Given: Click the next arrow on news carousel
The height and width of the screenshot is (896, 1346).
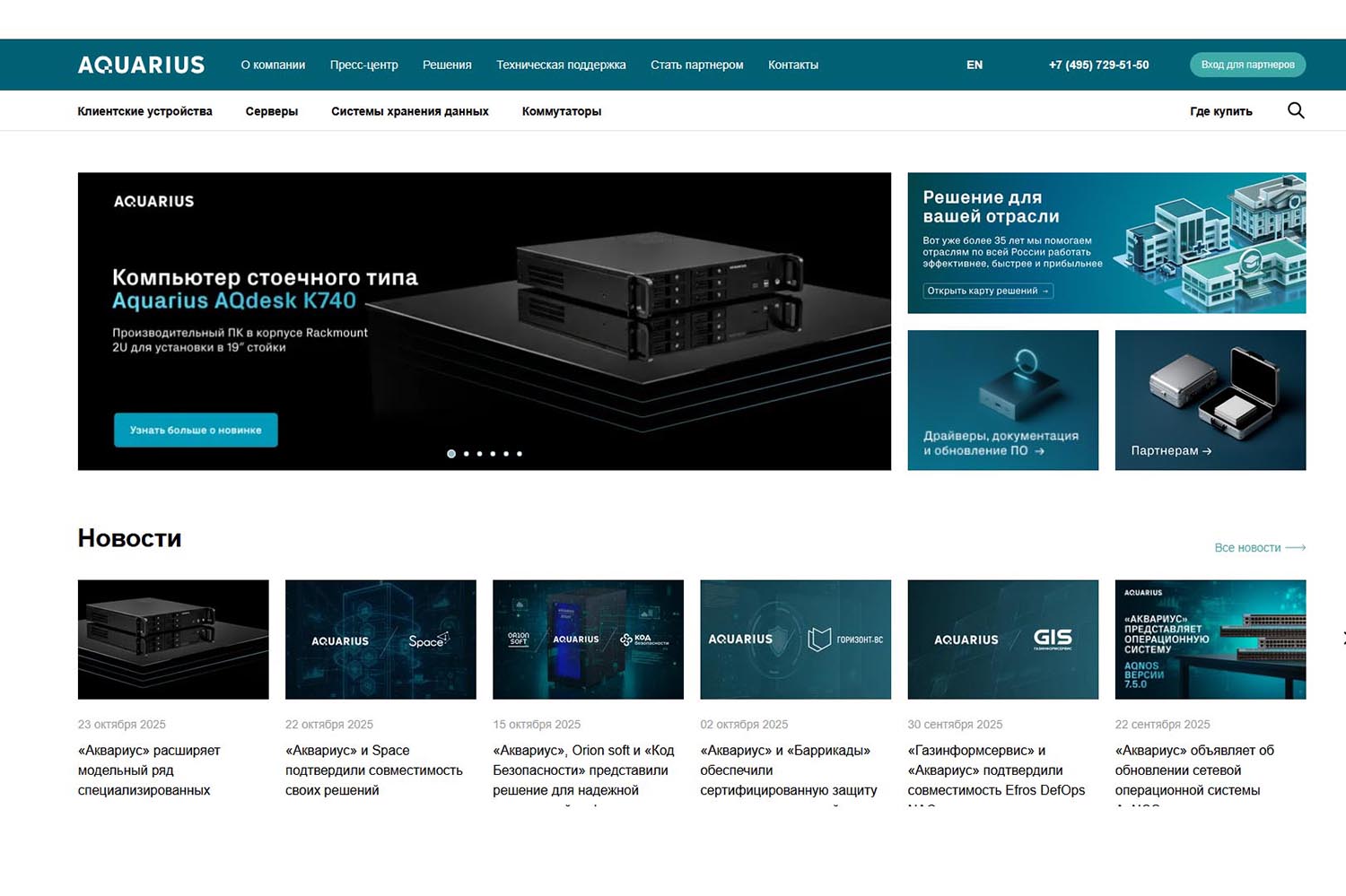Looking at the screenshot, I should point(1342,639).
